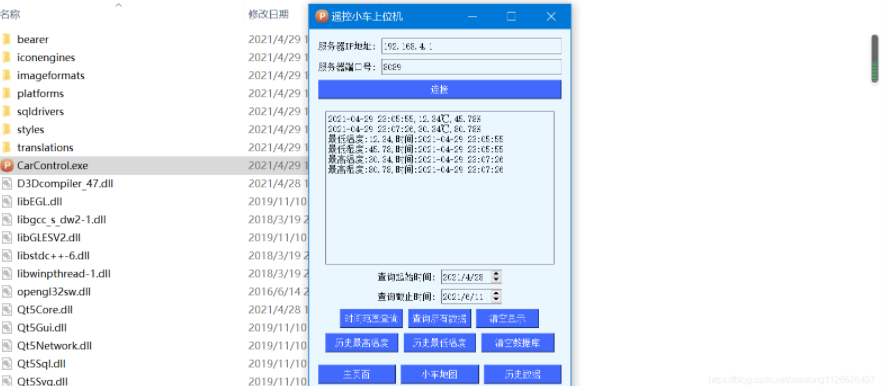
Task: Click the libgcc_s_dw2-1.dll file icon
Action: pos(7,220)
